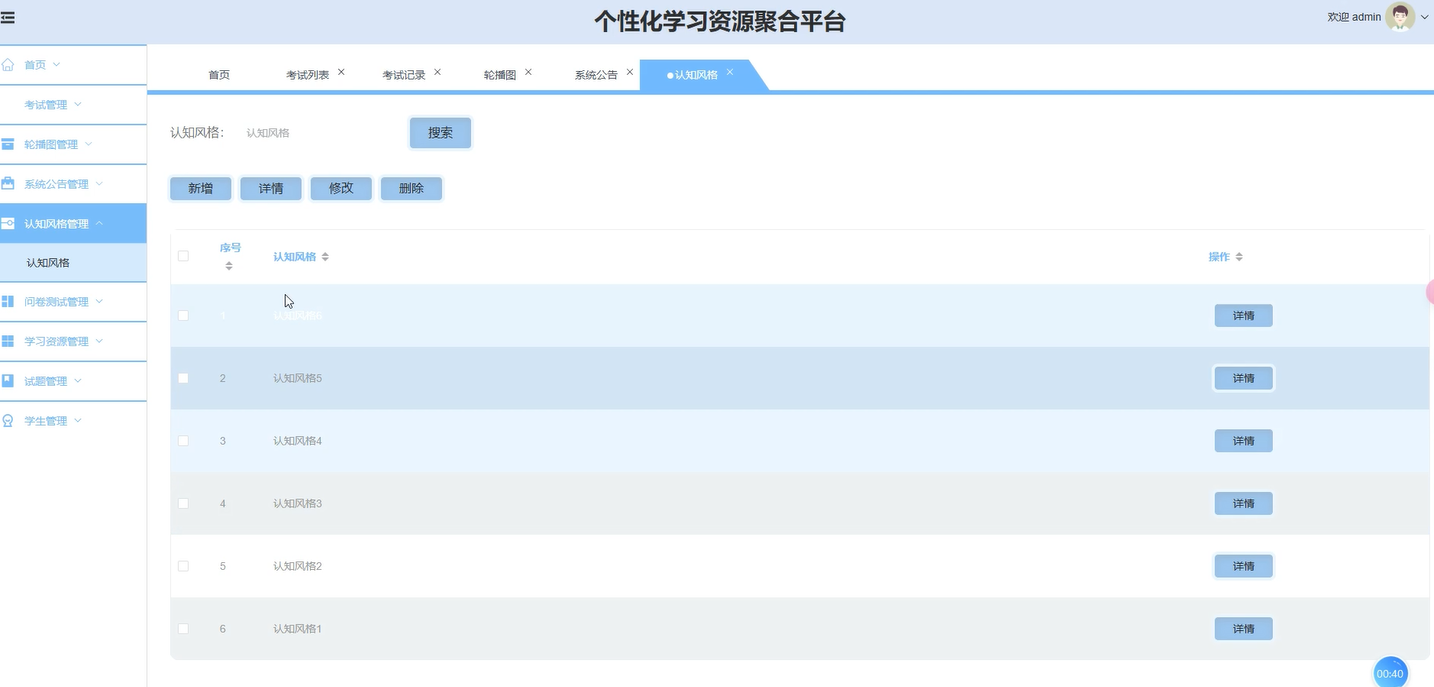
Task: Click the 系统公告管理 briefcase icon
Action: (x=8, y=184)
